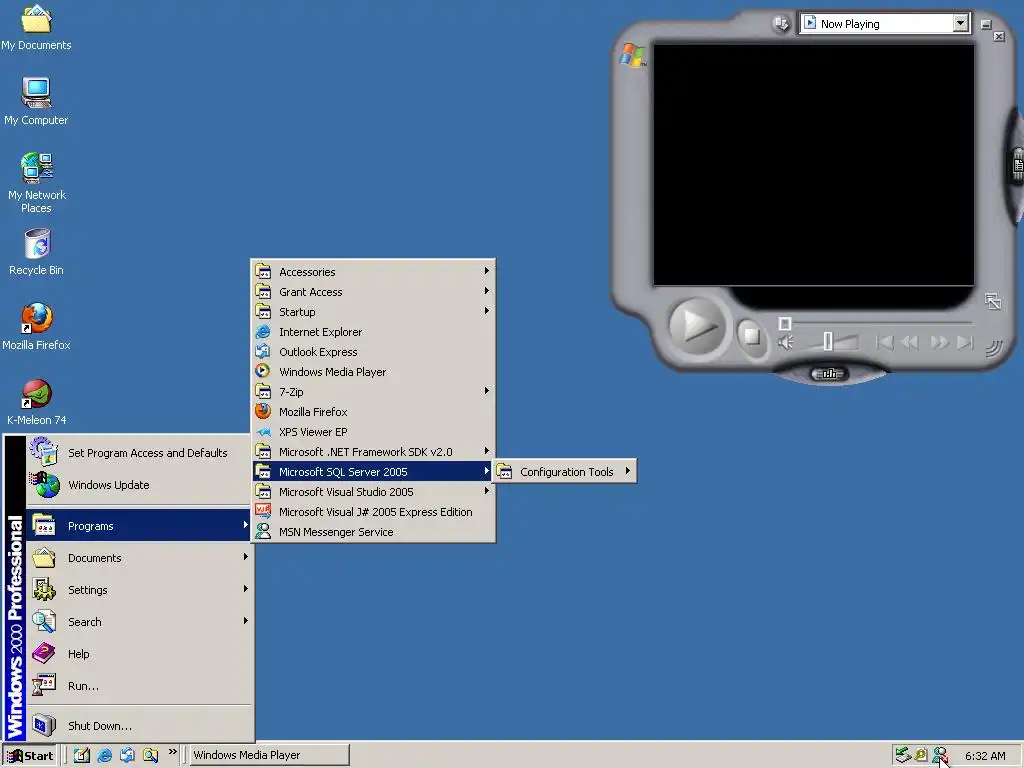Open Help from the Start menu

138,654
